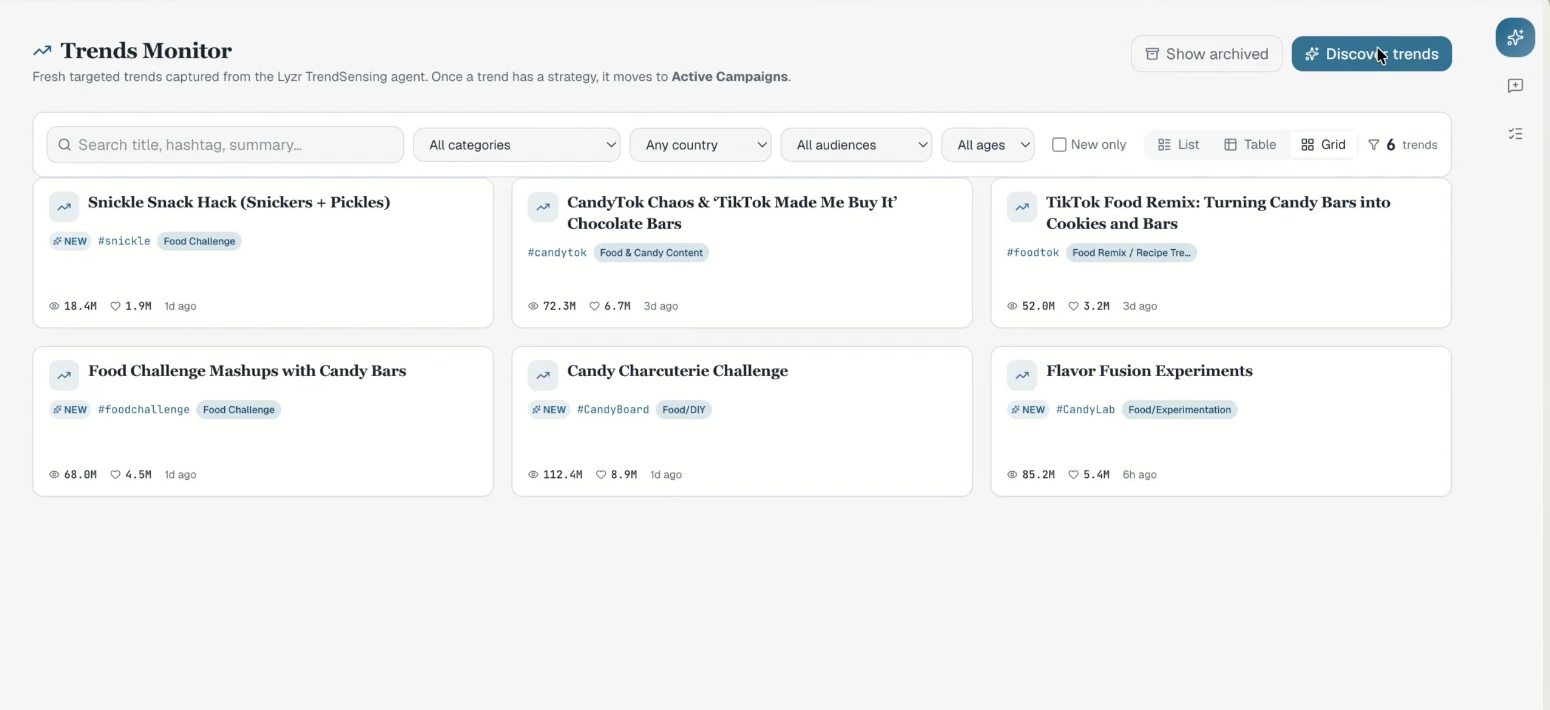The image size is (1550, 710).
Task: Click the trend icon on Candy Charcuterie card
Action: pyautogui.click(x=543, y=376)
